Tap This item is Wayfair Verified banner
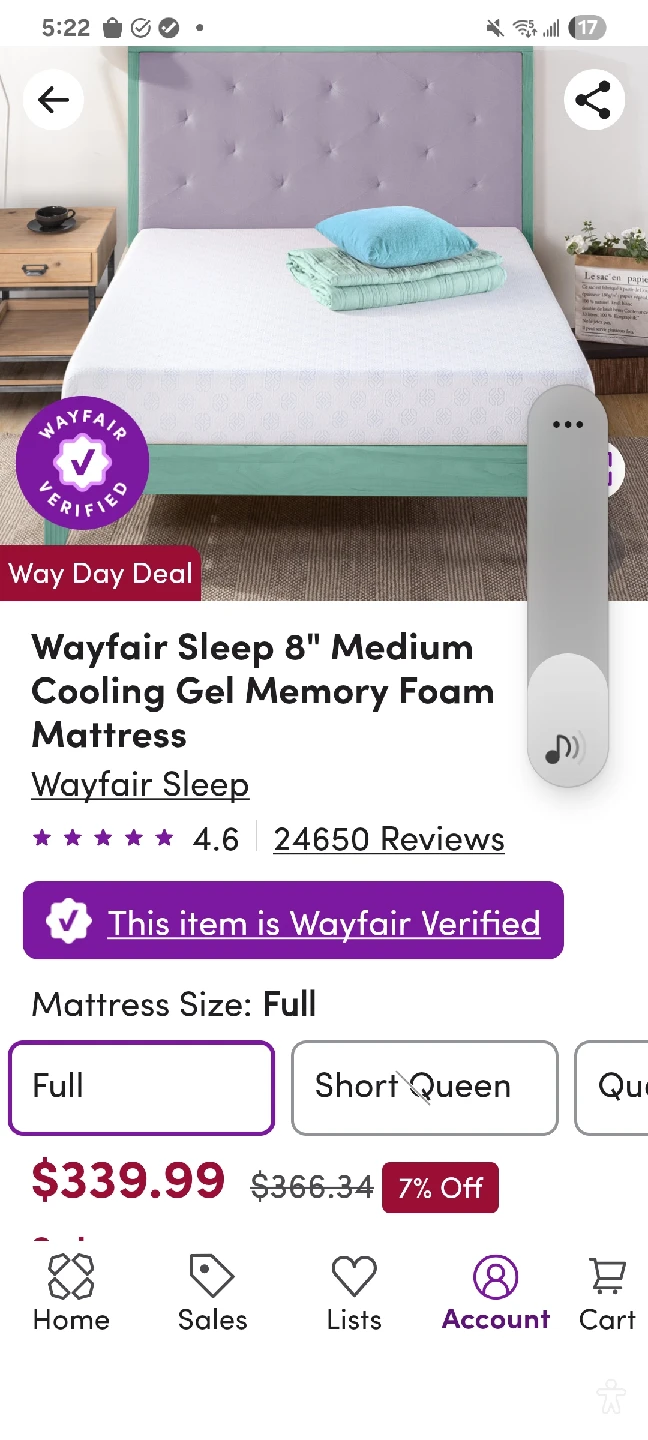 [293, 920]
